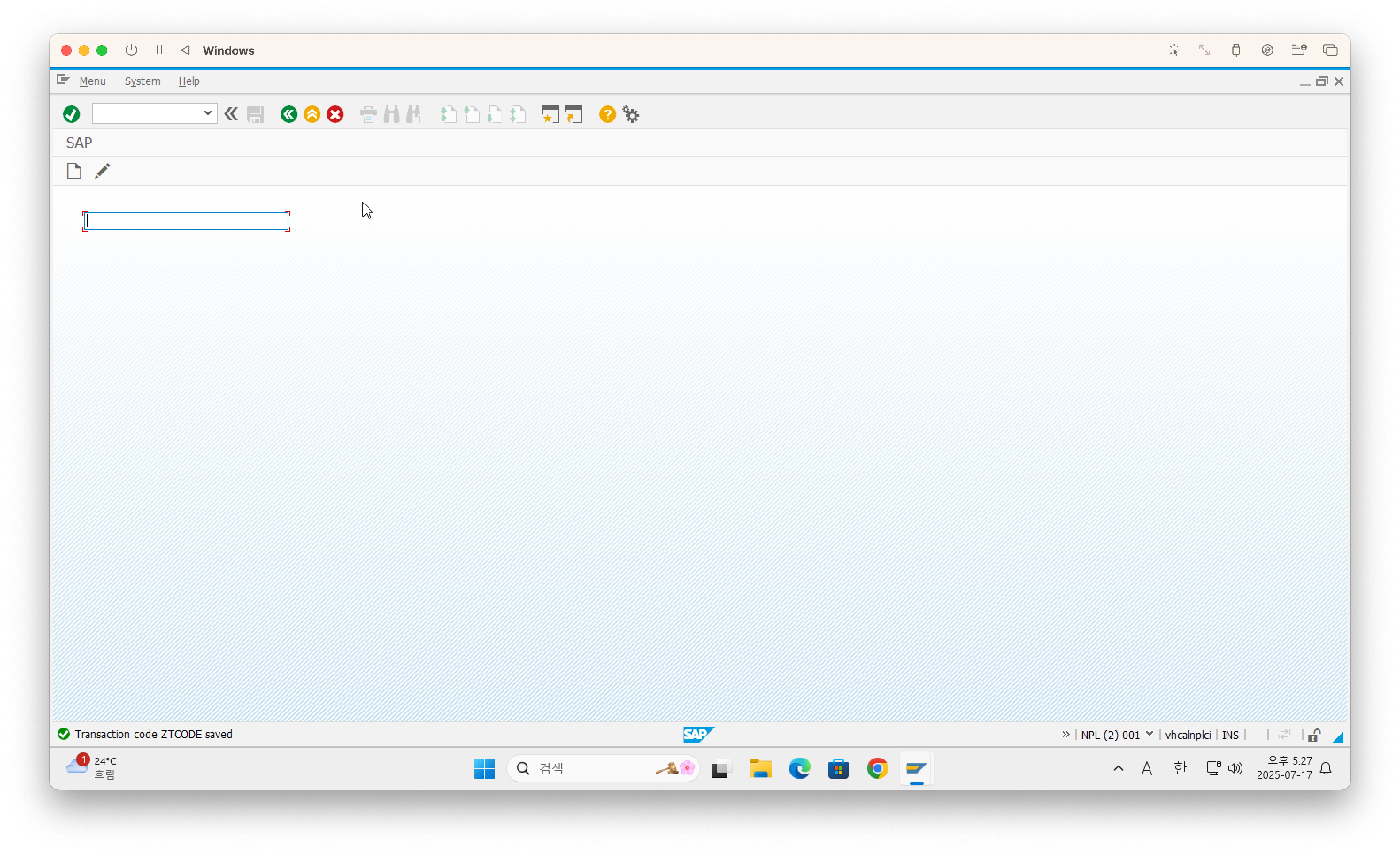This screenshot has width=1400, height=855.
Task: Expand status bar with double-arrow
Action: [x=1066, y=734]
